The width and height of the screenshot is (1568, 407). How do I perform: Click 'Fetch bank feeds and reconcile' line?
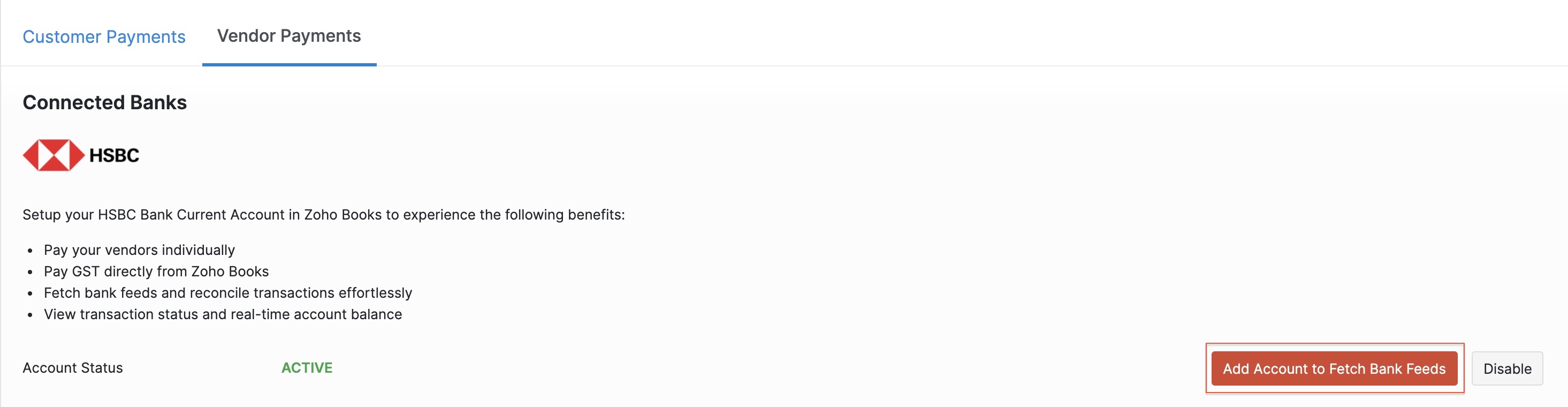click(x=227, y=293)
